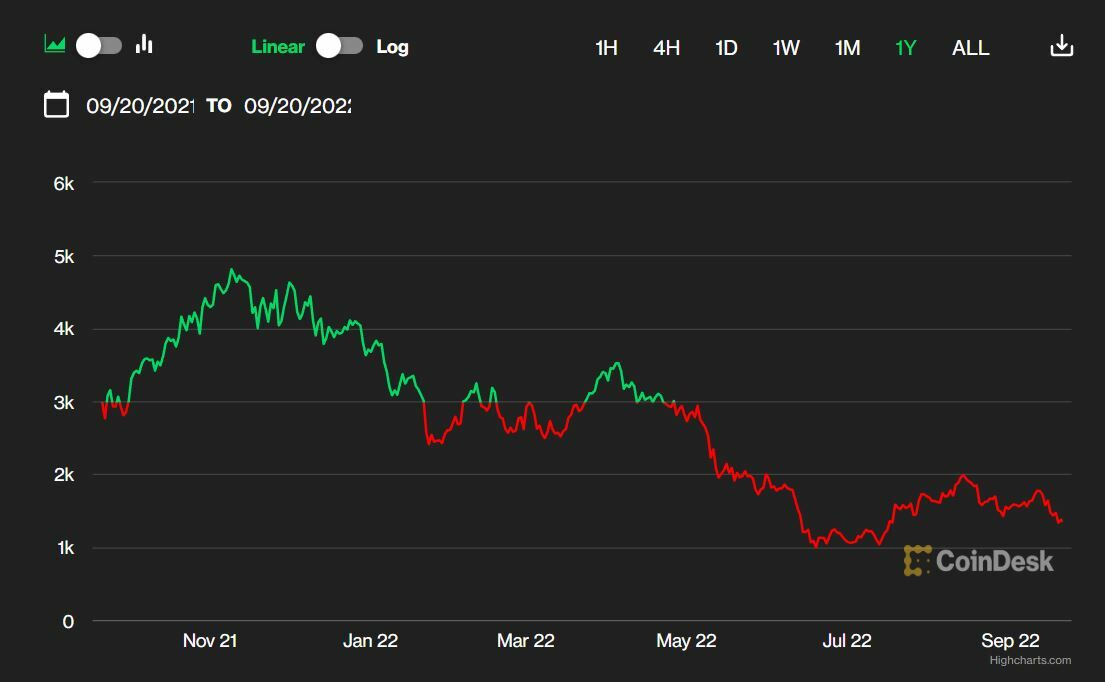Toggle the chart type switch
Viewport: 1105px width, 682px height.
99,46
